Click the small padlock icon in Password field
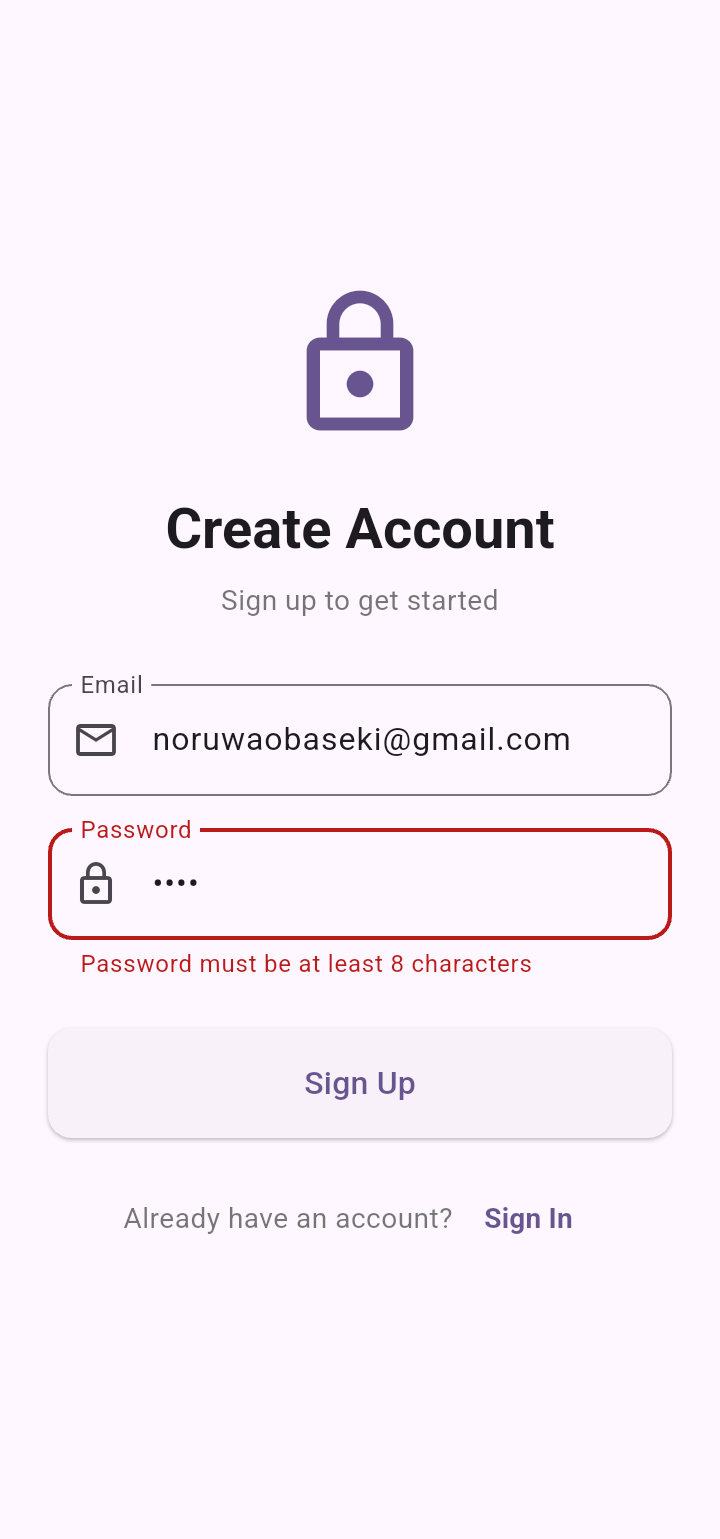This screenshot has width=720, height=1539. 96,884
